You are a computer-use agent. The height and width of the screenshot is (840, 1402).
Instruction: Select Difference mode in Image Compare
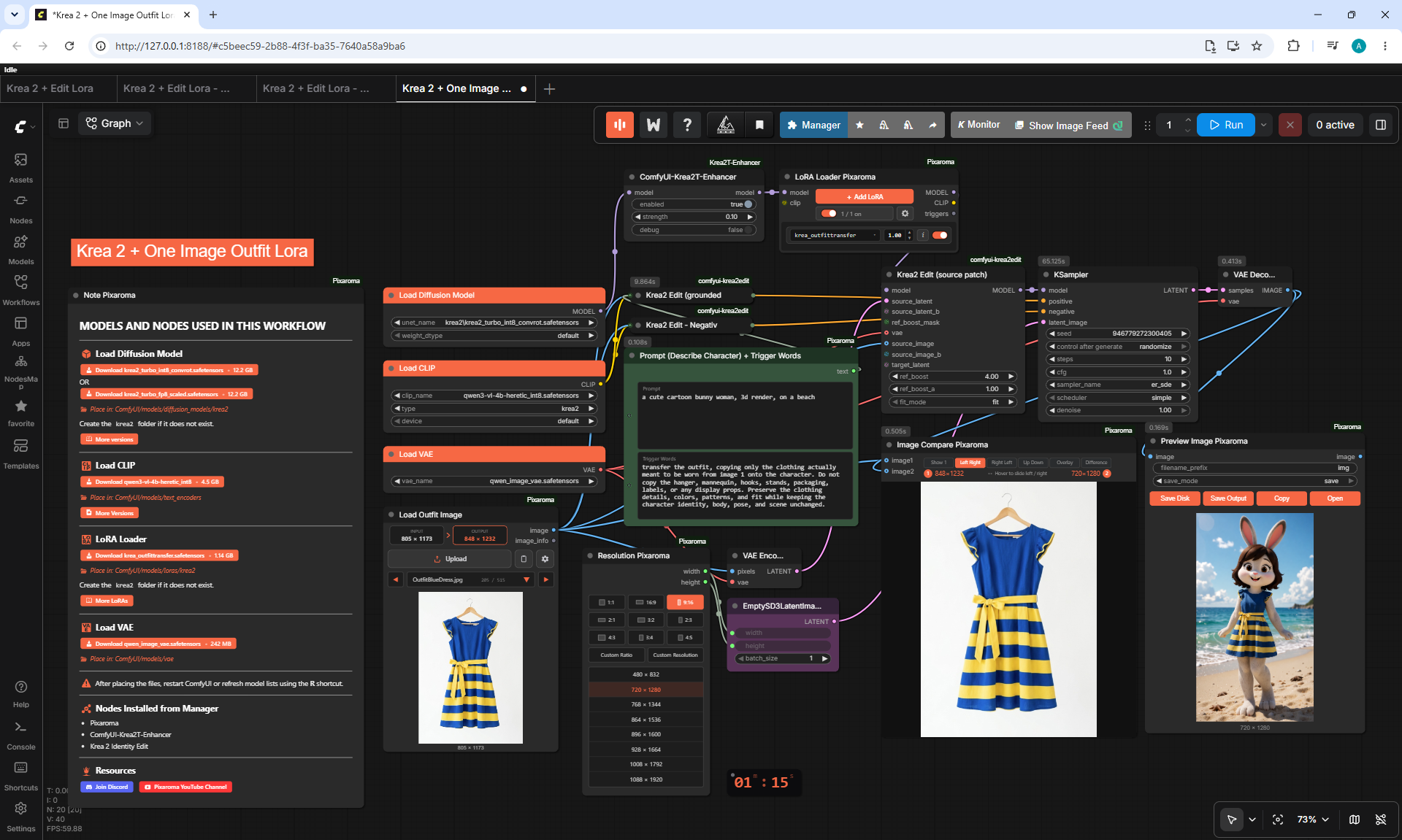pyautogui.click(x=1096, y=463)
